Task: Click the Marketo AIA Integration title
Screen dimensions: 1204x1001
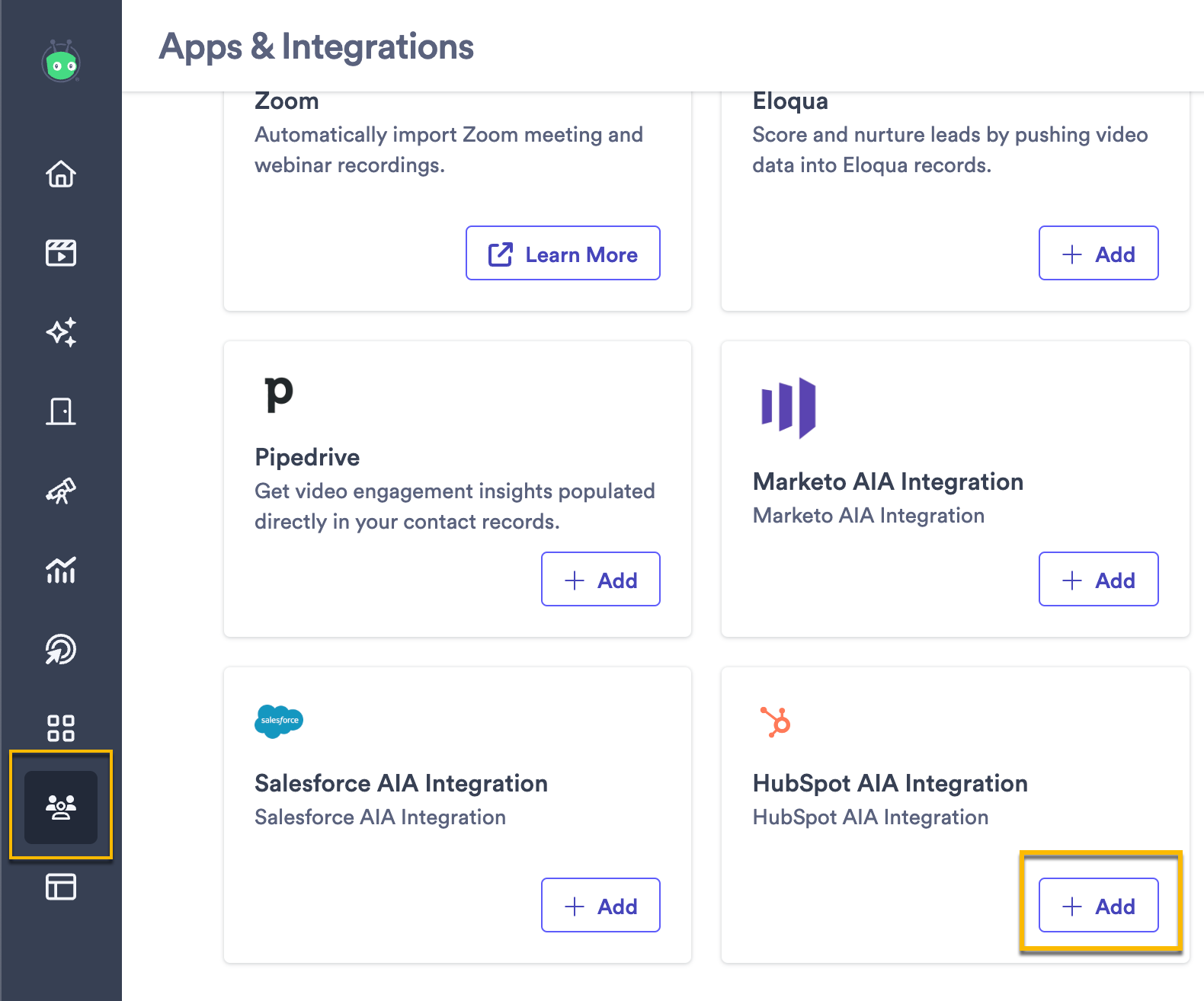Action: tap(888, 481)
